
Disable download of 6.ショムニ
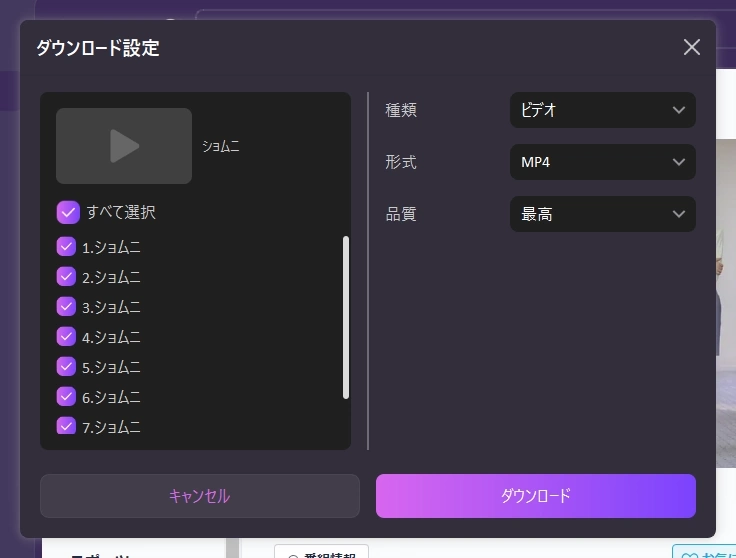point(67,396)
